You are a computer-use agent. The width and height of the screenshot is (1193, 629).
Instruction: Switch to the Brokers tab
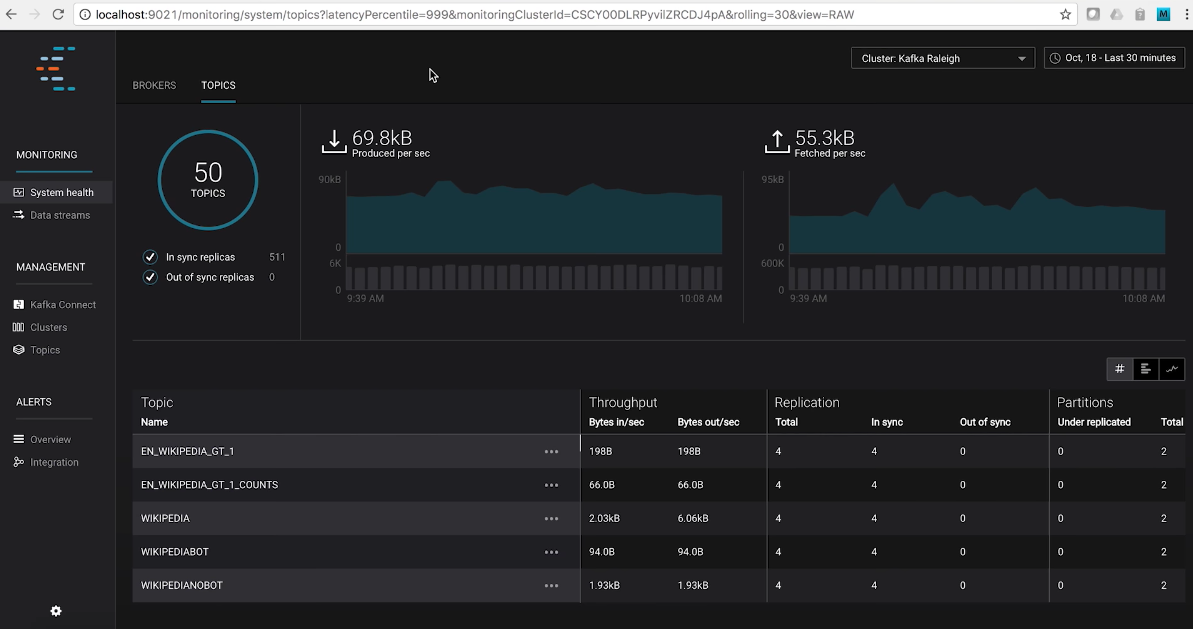(x=154, y=85)
